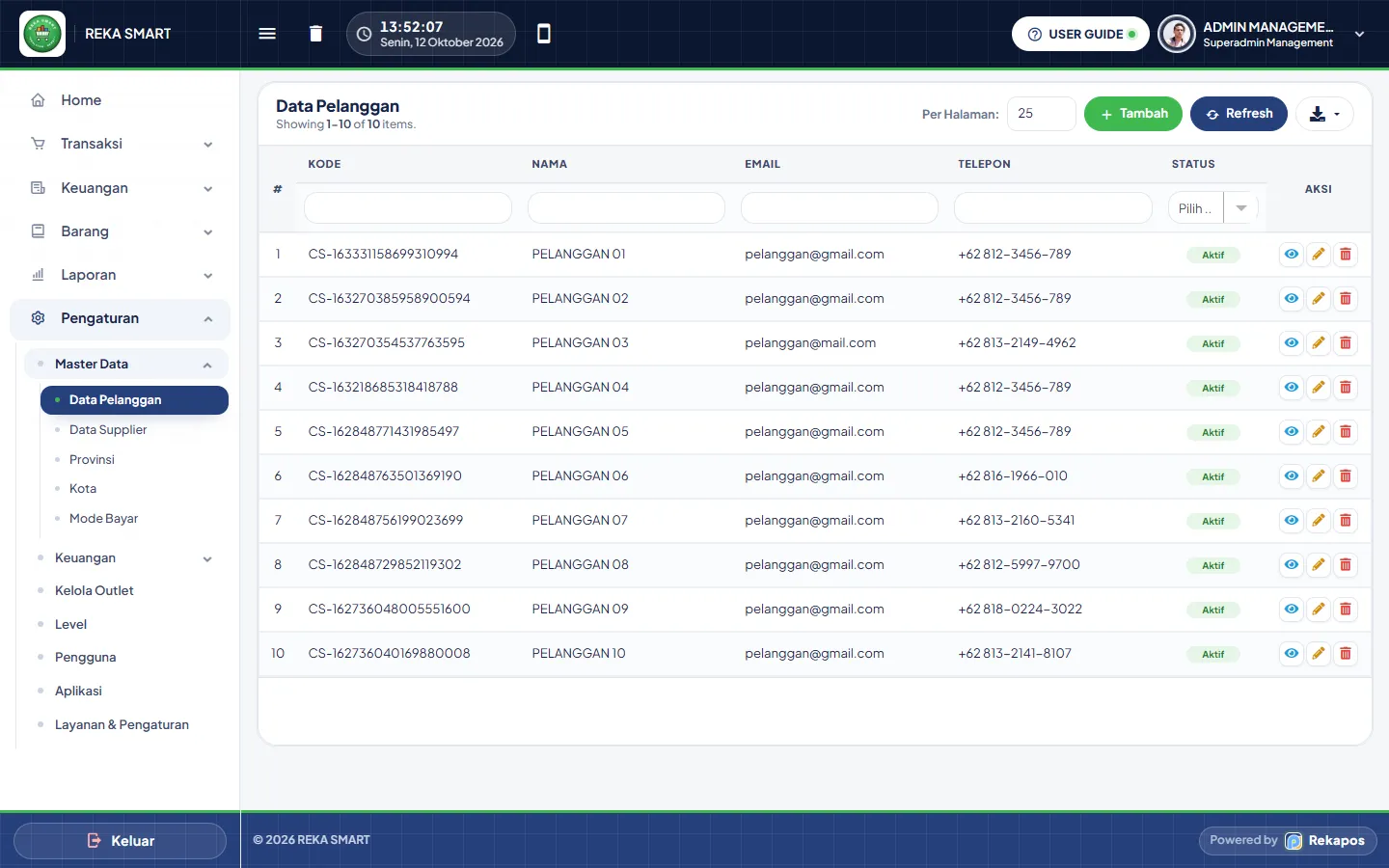1389x868 pixels.
Task: Open the USER GUIDE button
Action: point(1080,34)
